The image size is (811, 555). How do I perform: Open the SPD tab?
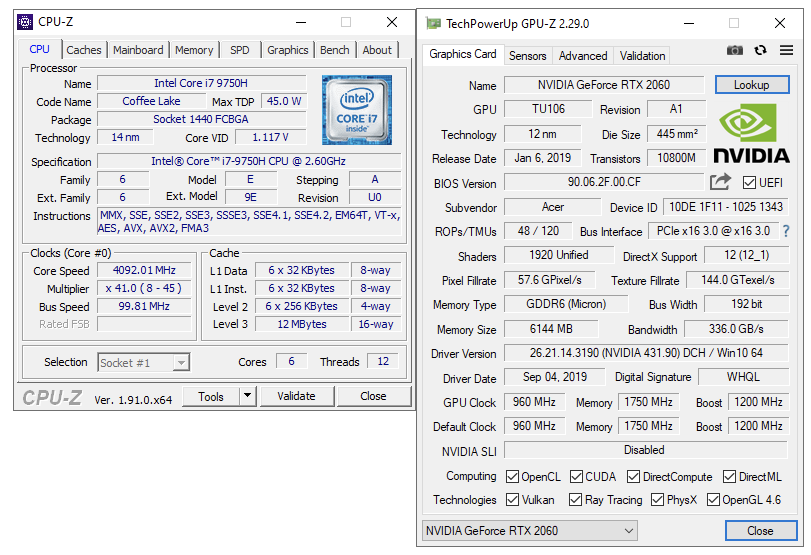coord(239,50)
